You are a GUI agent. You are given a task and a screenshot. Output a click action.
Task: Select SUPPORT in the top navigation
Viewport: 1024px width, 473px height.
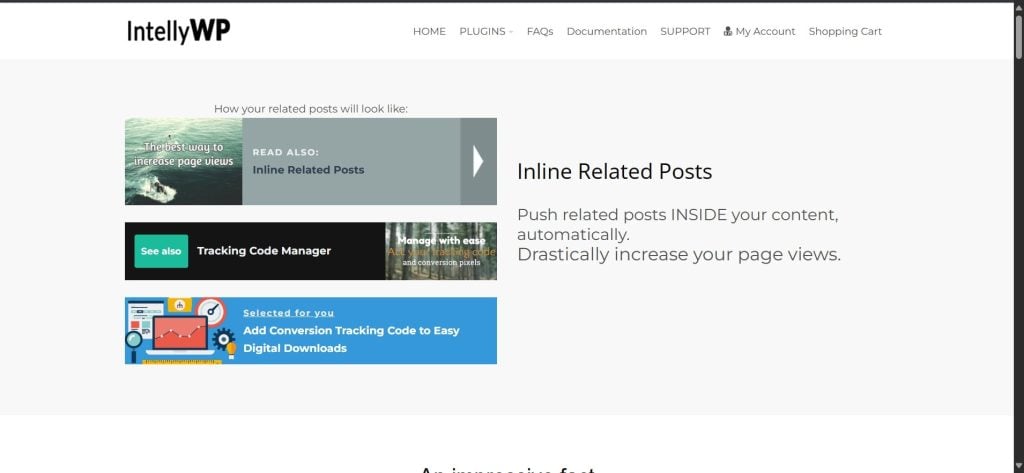[x=685, y=32]
